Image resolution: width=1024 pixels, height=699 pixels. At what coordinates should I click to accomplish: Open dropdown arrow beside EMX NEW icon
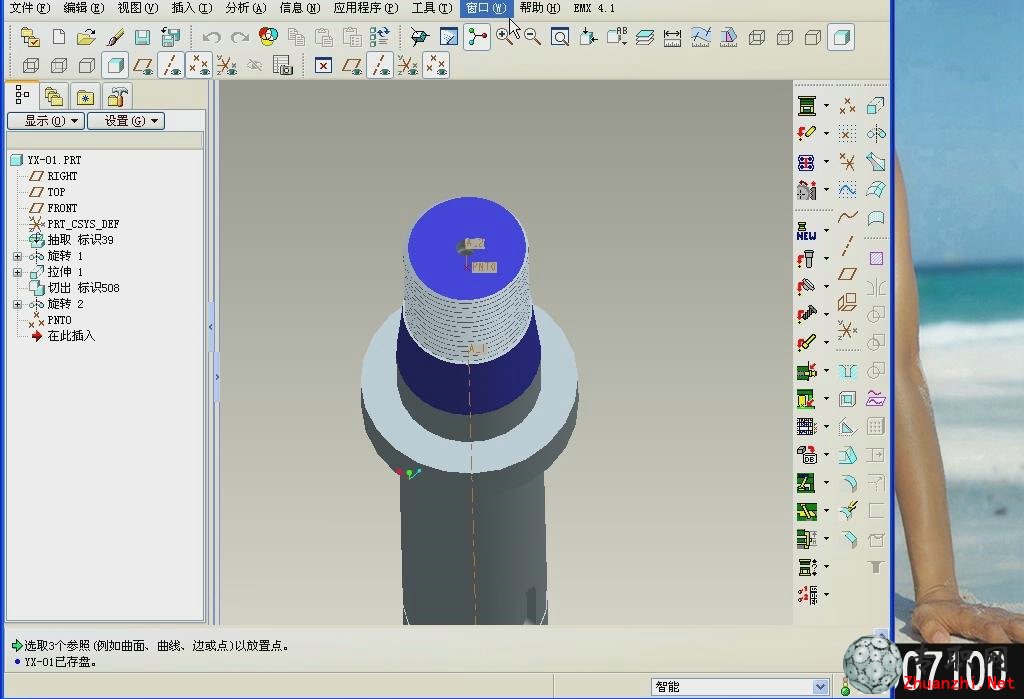tap(827, 231)
